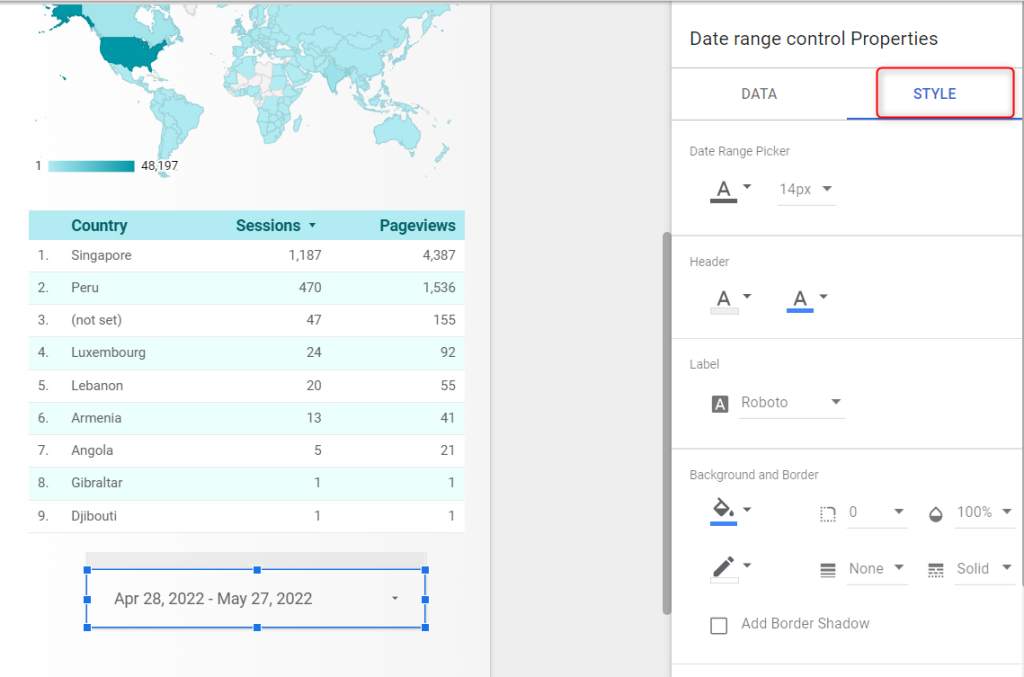1024x677 pixels.
Task: Open Header blue font color picker
Action: point(807,300)
